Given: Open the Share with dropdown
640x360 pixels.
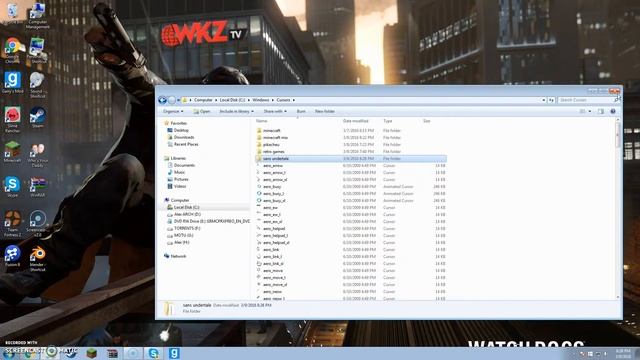Looking at the screenshot, I should pos(275,111).
